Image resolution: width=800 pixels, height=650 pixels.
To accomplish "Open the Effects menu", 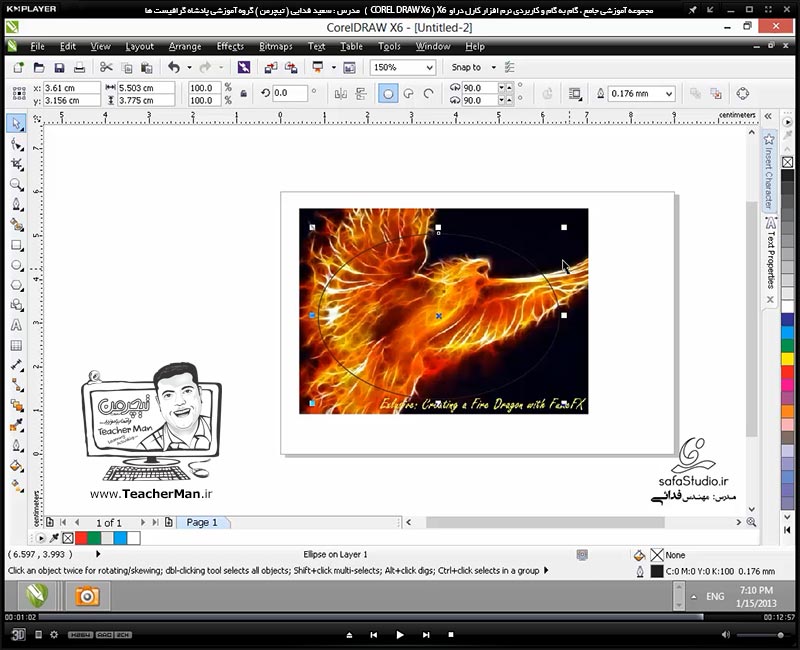I will [230, 46].
